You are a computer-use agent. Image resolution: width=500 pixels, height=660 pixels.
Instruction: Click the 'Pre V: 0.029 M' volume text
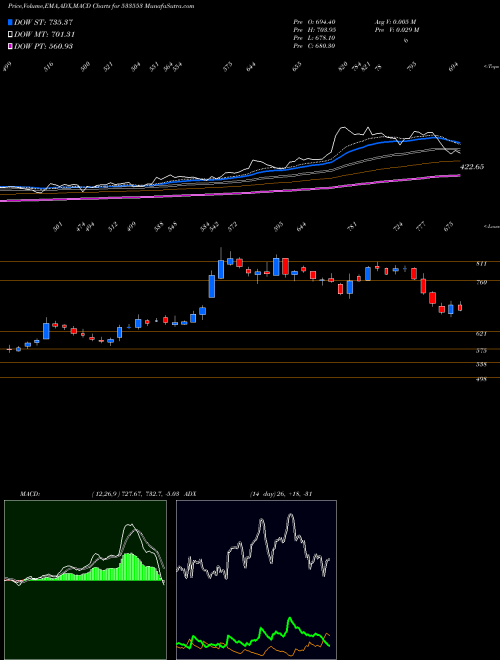click(x=396, y=30)
